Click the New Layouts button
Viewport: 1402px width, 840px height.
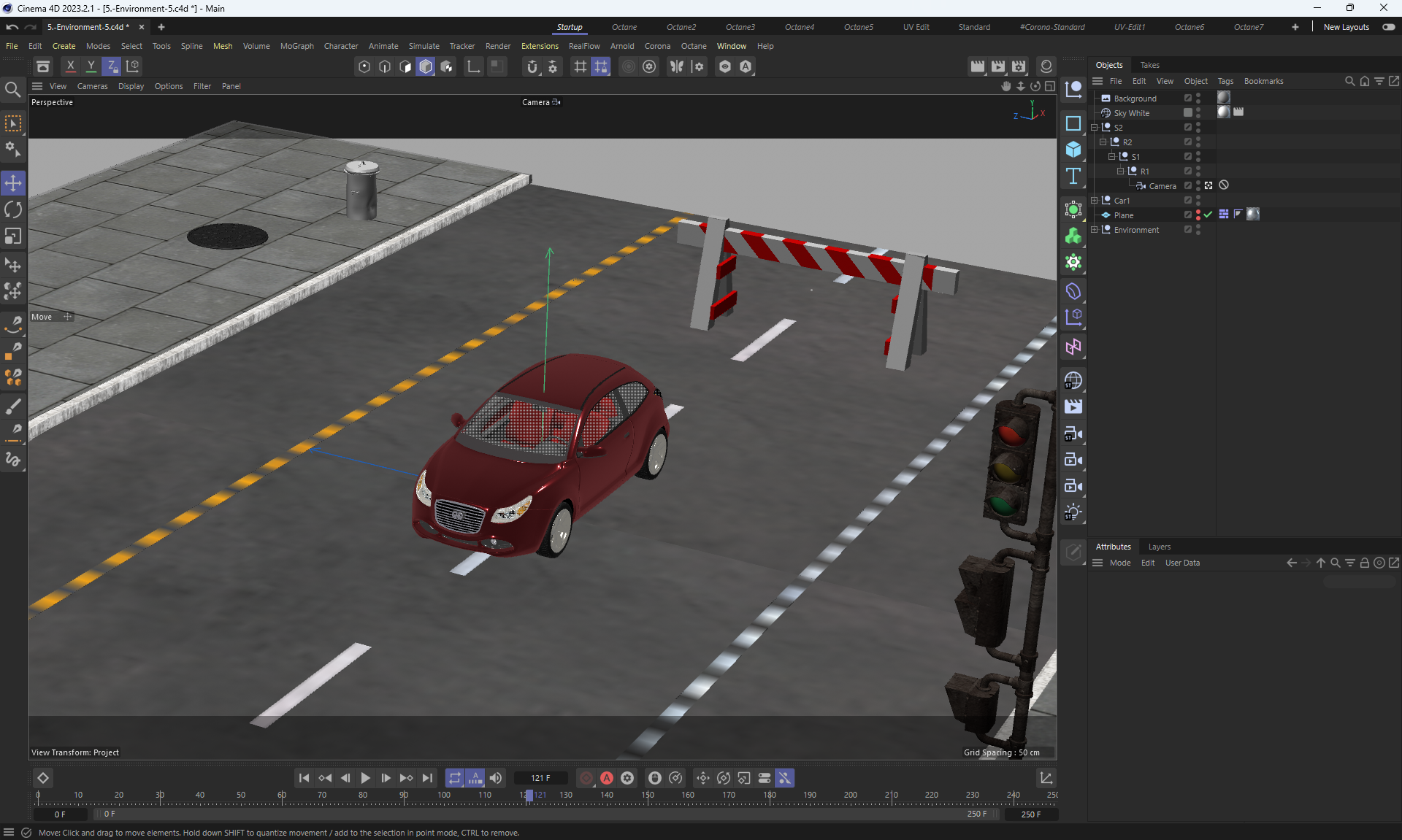pos(1346,27)
